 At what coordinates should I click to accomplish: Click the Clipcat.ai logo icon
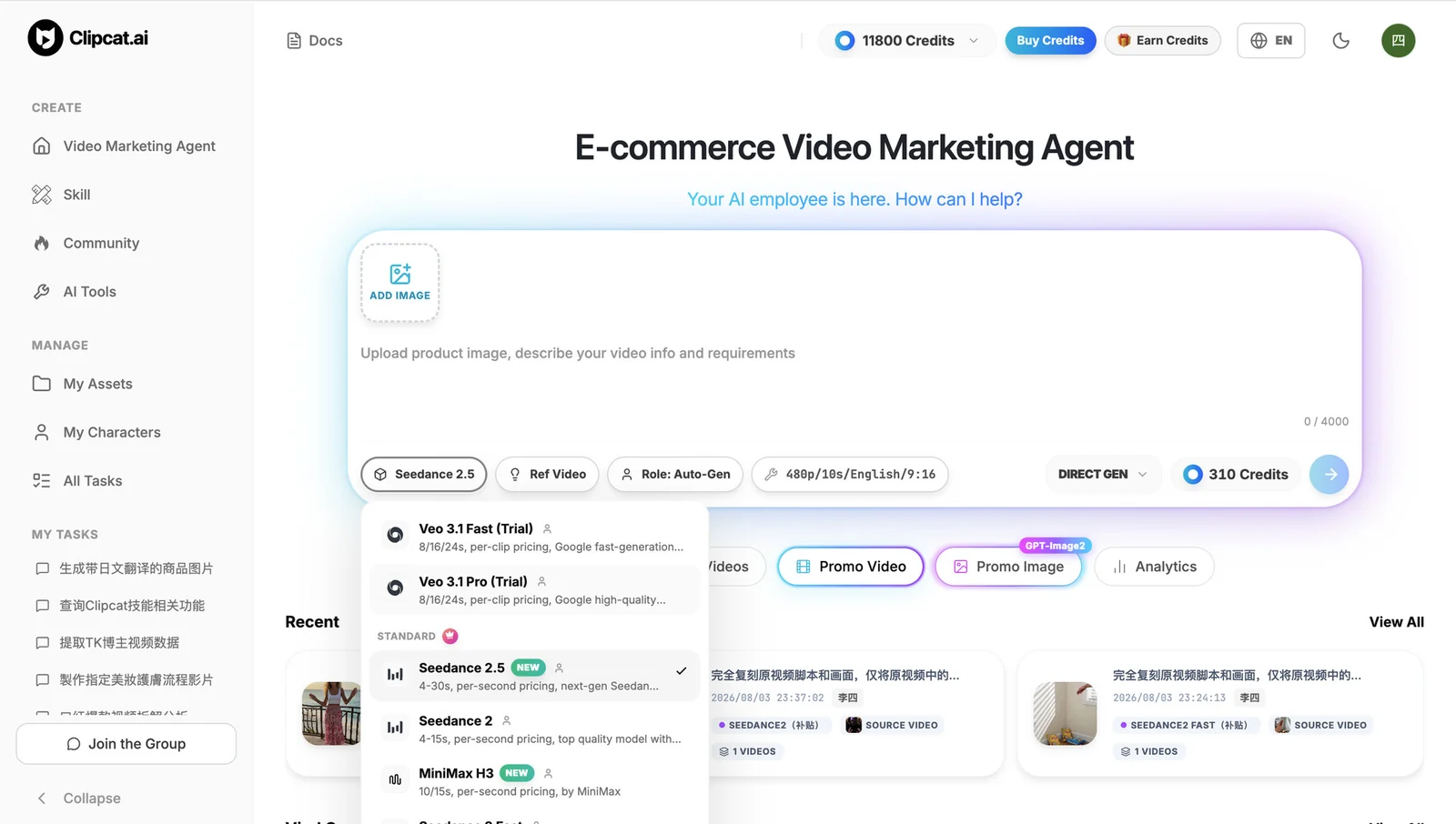45,38
